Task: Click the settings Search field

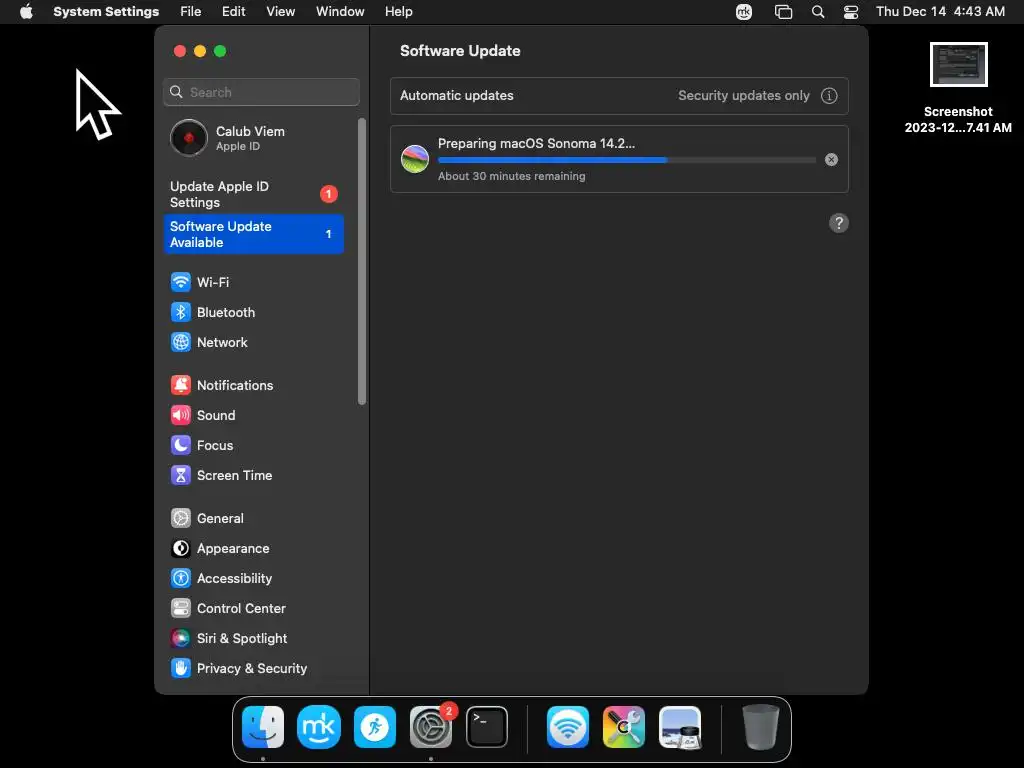Action: [x=261, y=92]
